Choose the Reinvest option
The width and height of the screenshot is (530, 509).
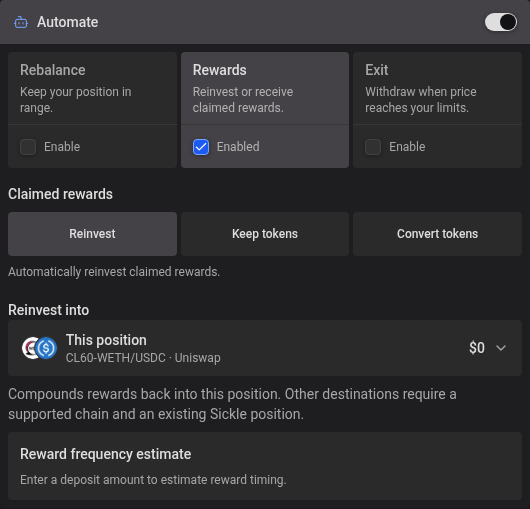(92, 234)
